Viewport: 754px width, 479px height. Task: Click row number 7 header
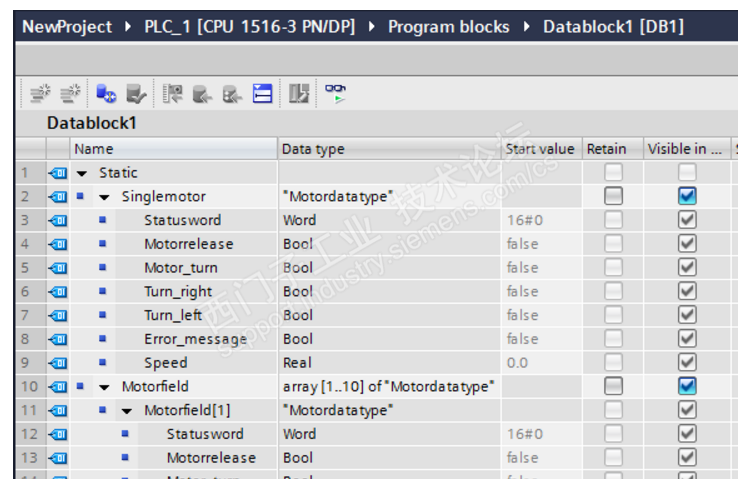(x=30, y=315)
